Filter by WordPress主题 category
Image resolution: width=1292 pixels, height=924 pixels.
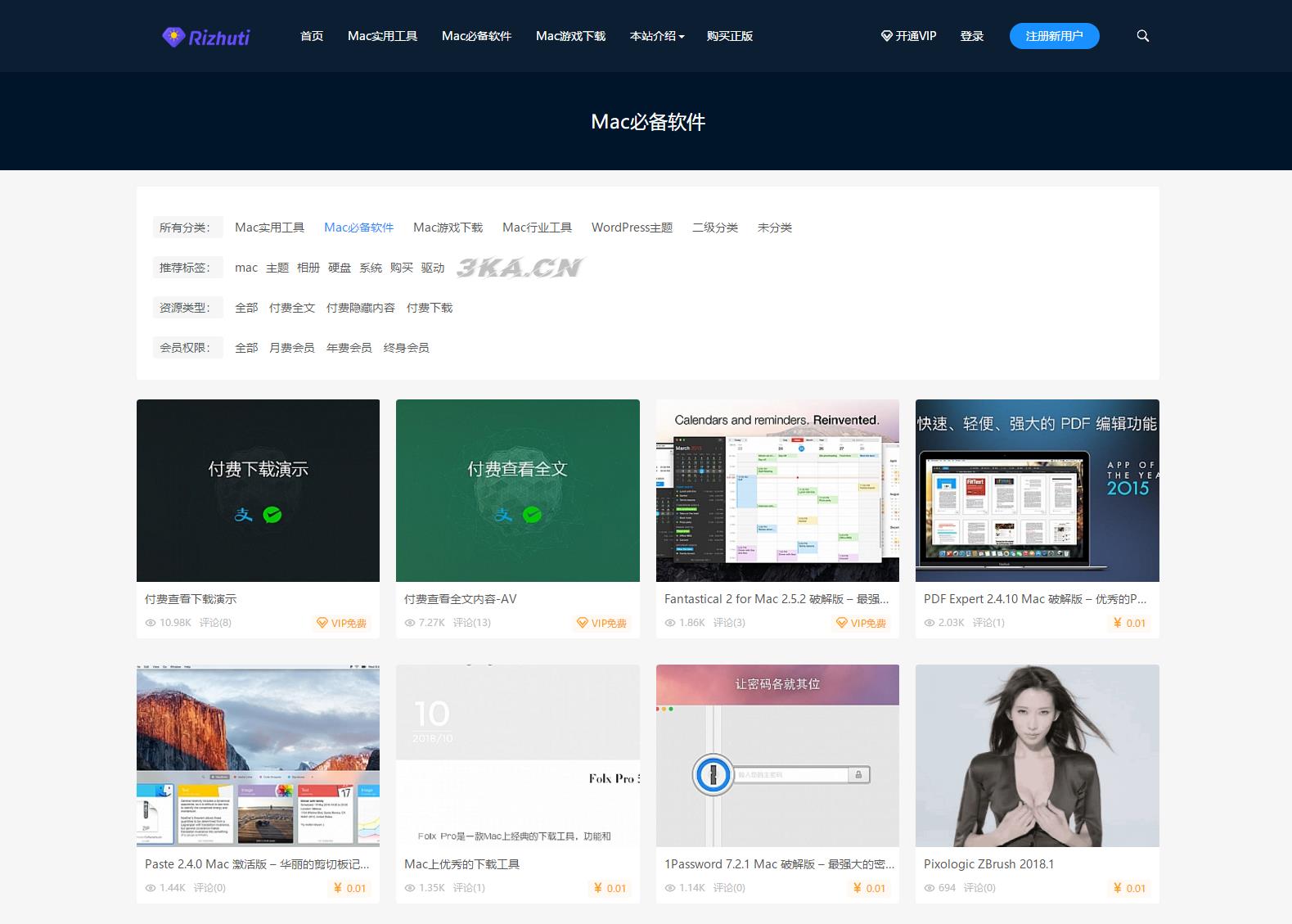click(632, 228)
